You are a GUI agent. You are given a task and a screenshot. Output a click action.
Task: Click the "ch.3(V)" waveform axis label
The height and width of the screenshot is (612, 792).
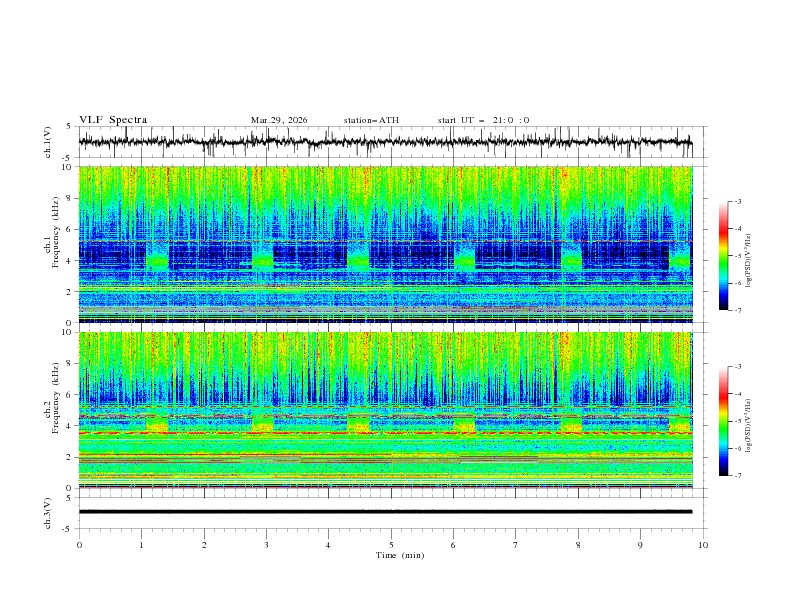coord(48,513)
